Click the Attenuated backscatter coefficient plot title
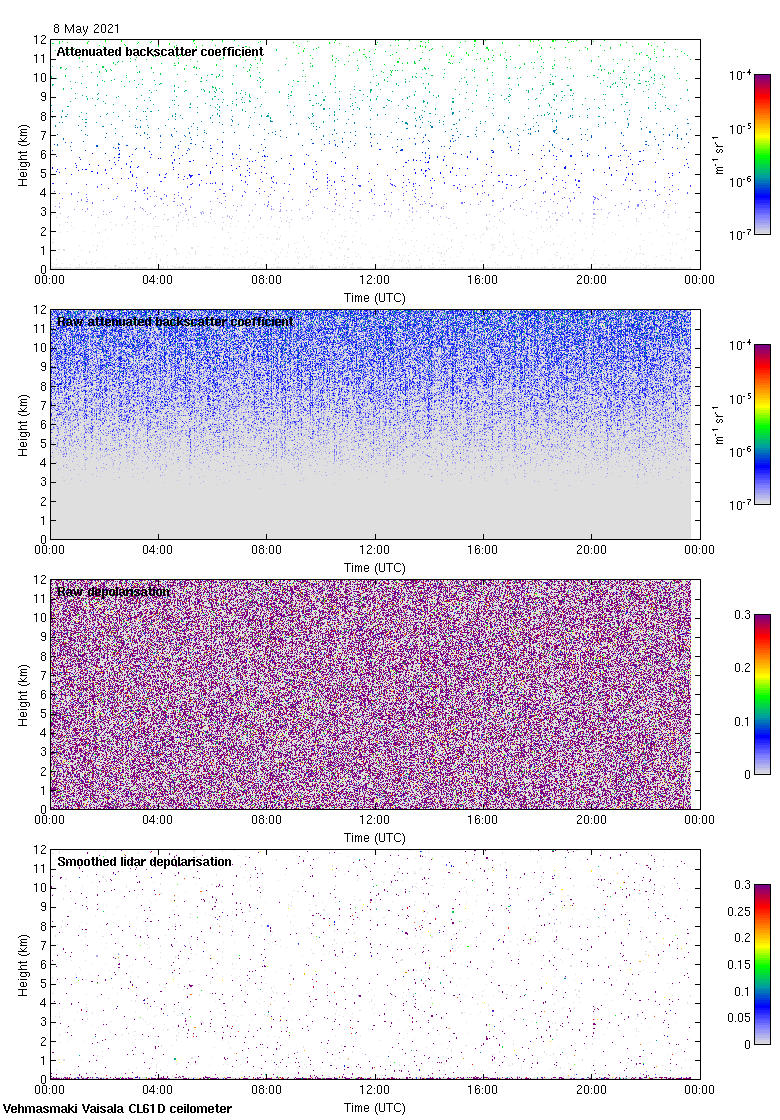The width and height of the screenshot is (780, 1120). pos(160,51)
